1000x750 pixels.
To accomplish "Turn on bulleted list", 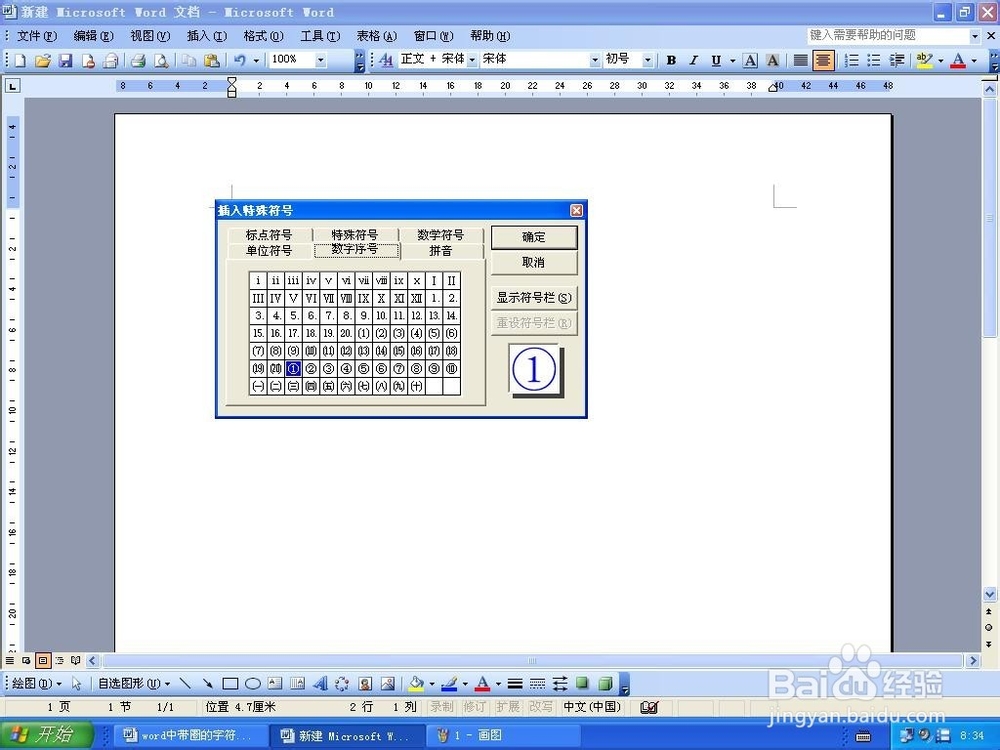I will point(874,61).
